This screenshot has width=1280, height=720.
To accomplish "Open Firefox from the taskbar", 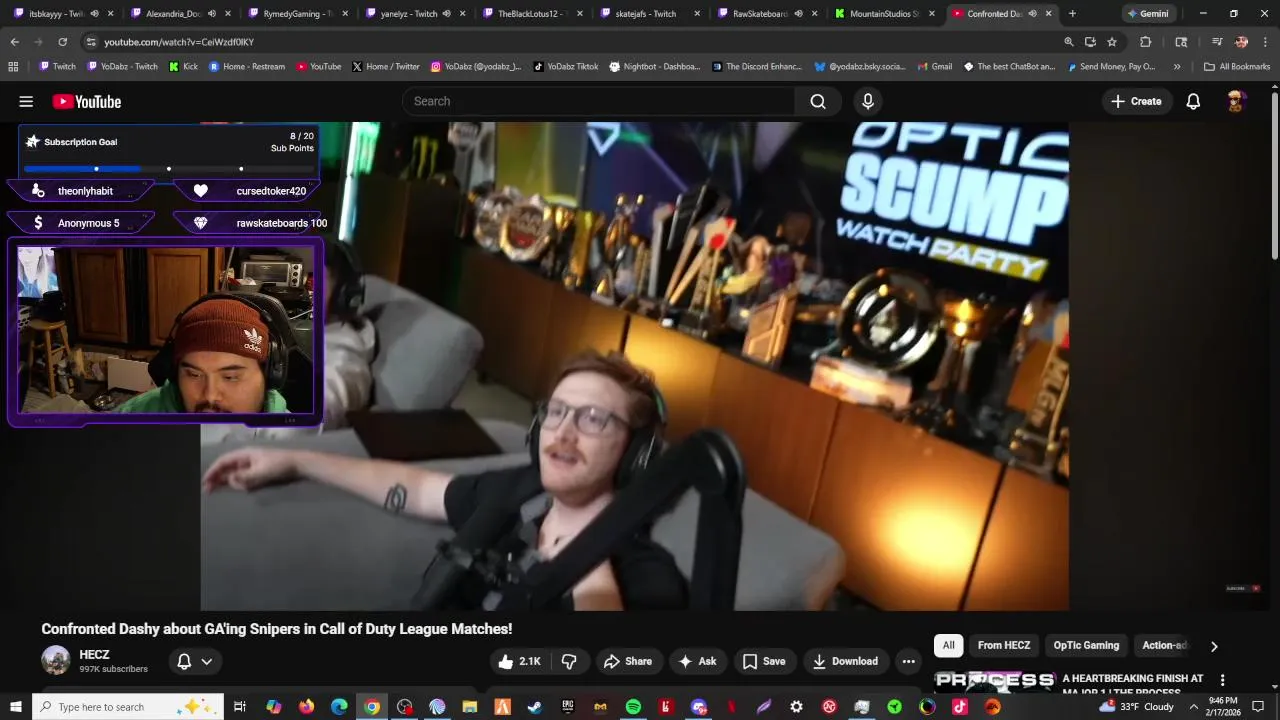I will coord(306,707).
